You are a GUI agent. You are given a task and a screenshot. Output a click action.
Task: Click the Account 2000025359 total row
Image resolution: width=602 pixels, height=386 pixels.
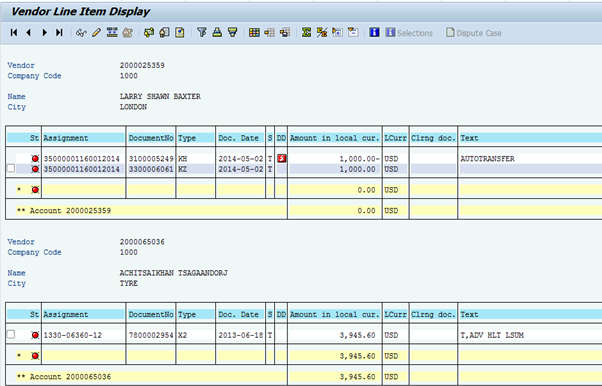tap(303, 210)
